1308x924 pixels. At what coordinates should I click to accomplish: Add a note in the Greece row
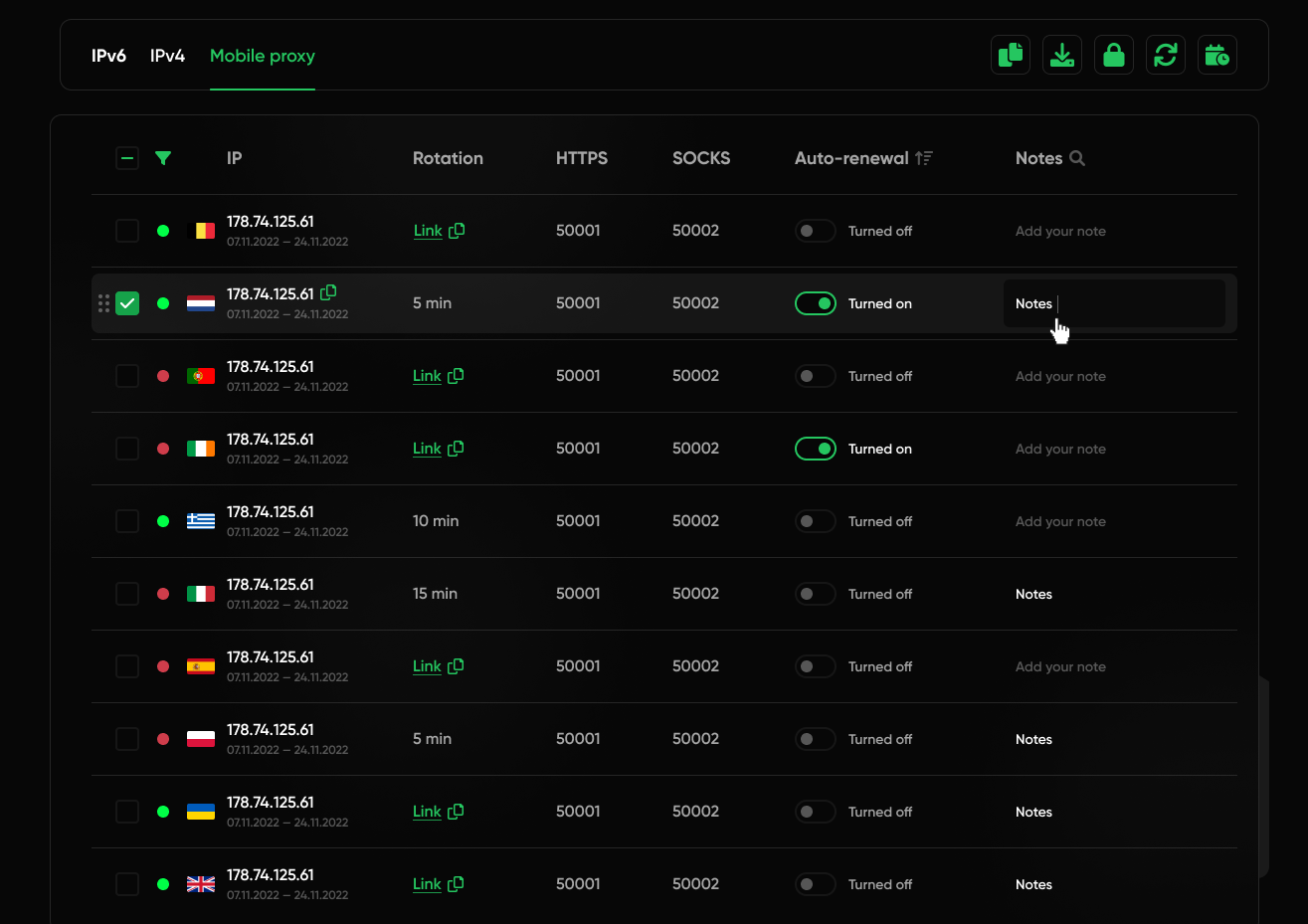(x=1060, y=521)
